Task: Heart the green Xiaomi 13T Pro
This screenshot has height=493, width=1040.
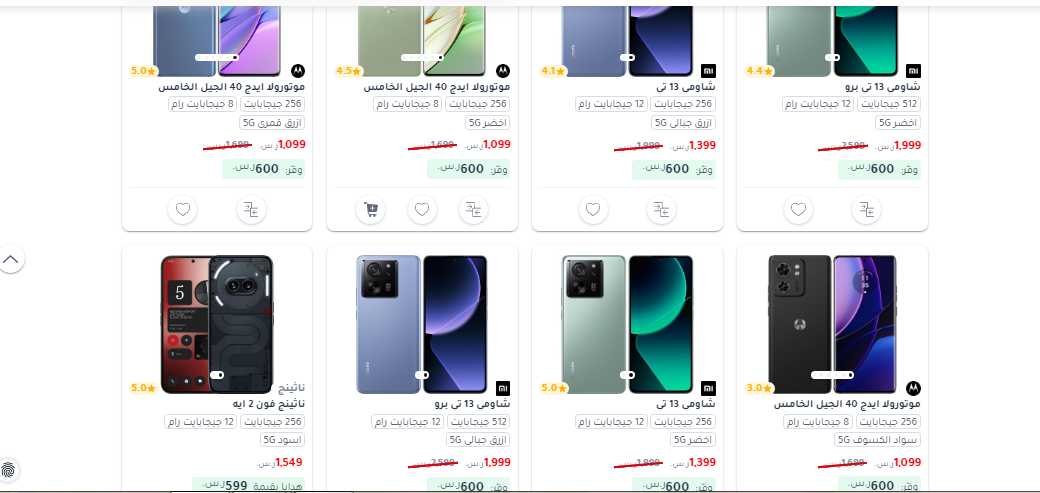Action: pos(798,210)
